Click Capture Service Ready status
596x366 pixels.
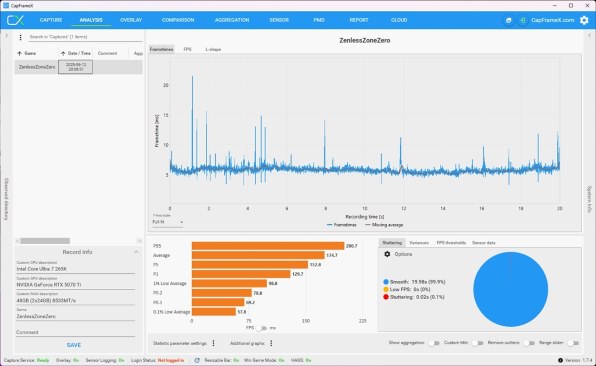click(x=27, y=360)
